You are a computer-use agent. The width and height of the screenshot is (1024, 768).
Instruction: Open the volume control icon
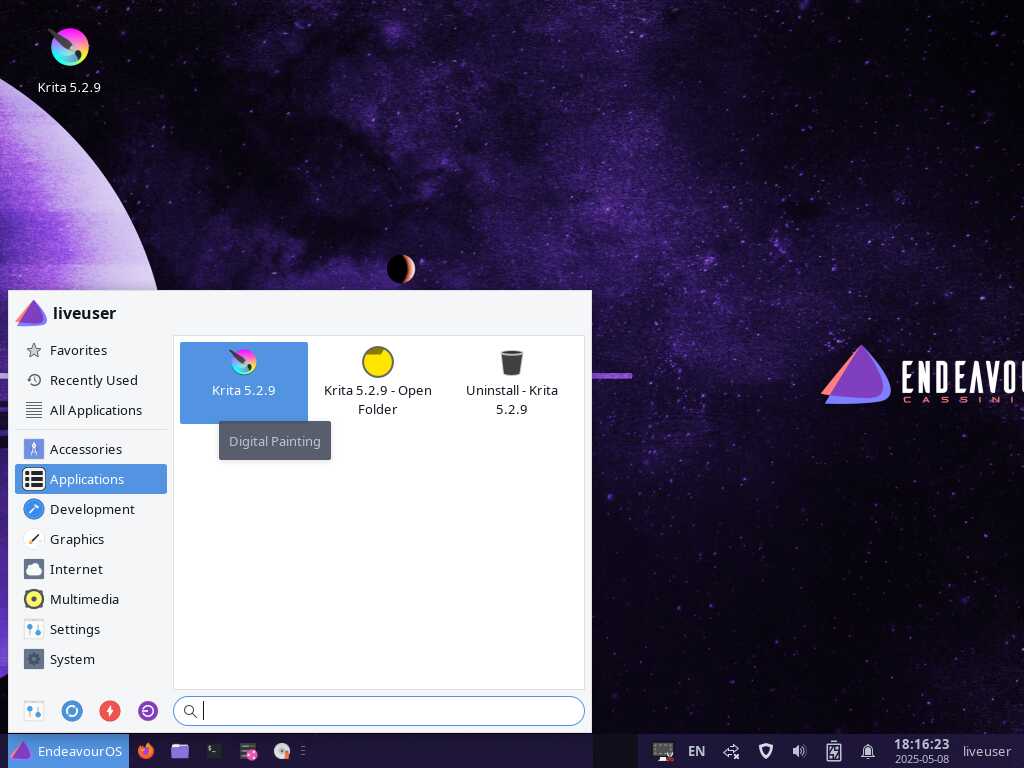799,751
